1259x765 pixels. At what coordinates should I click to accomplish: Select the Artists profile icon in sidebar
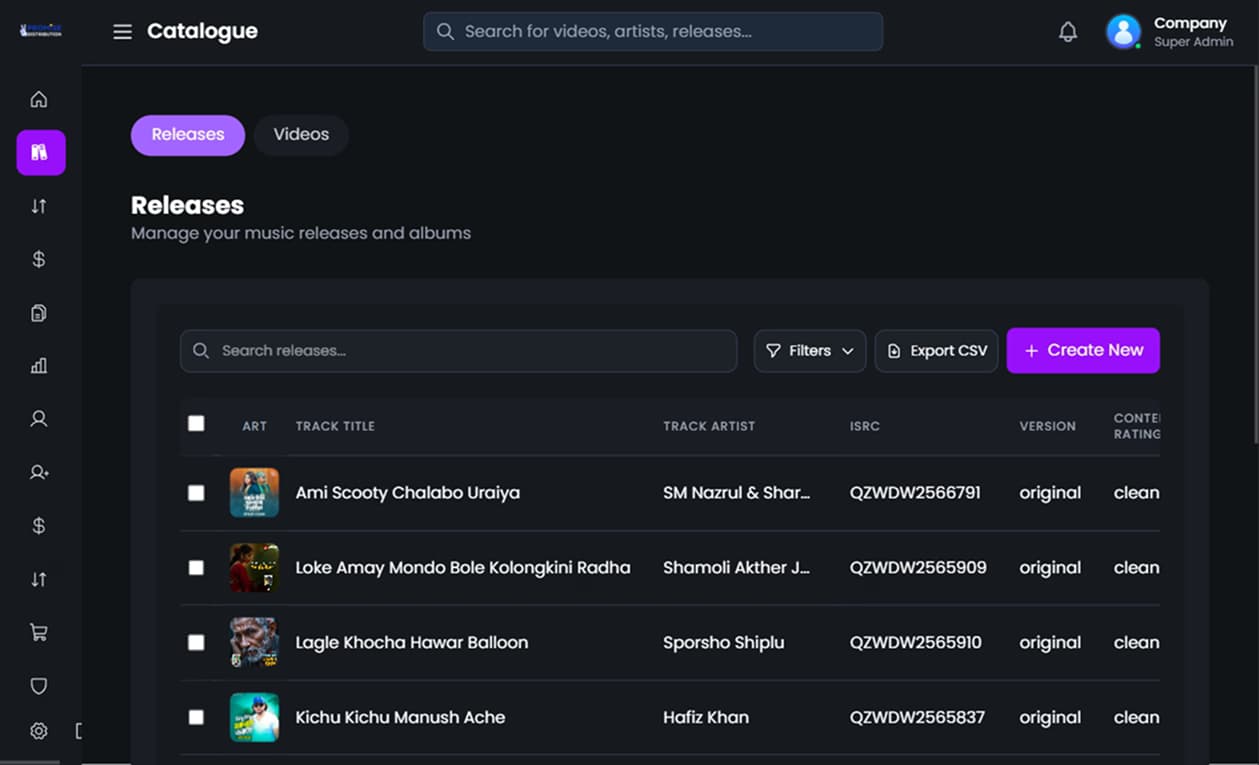pos(38,418)
